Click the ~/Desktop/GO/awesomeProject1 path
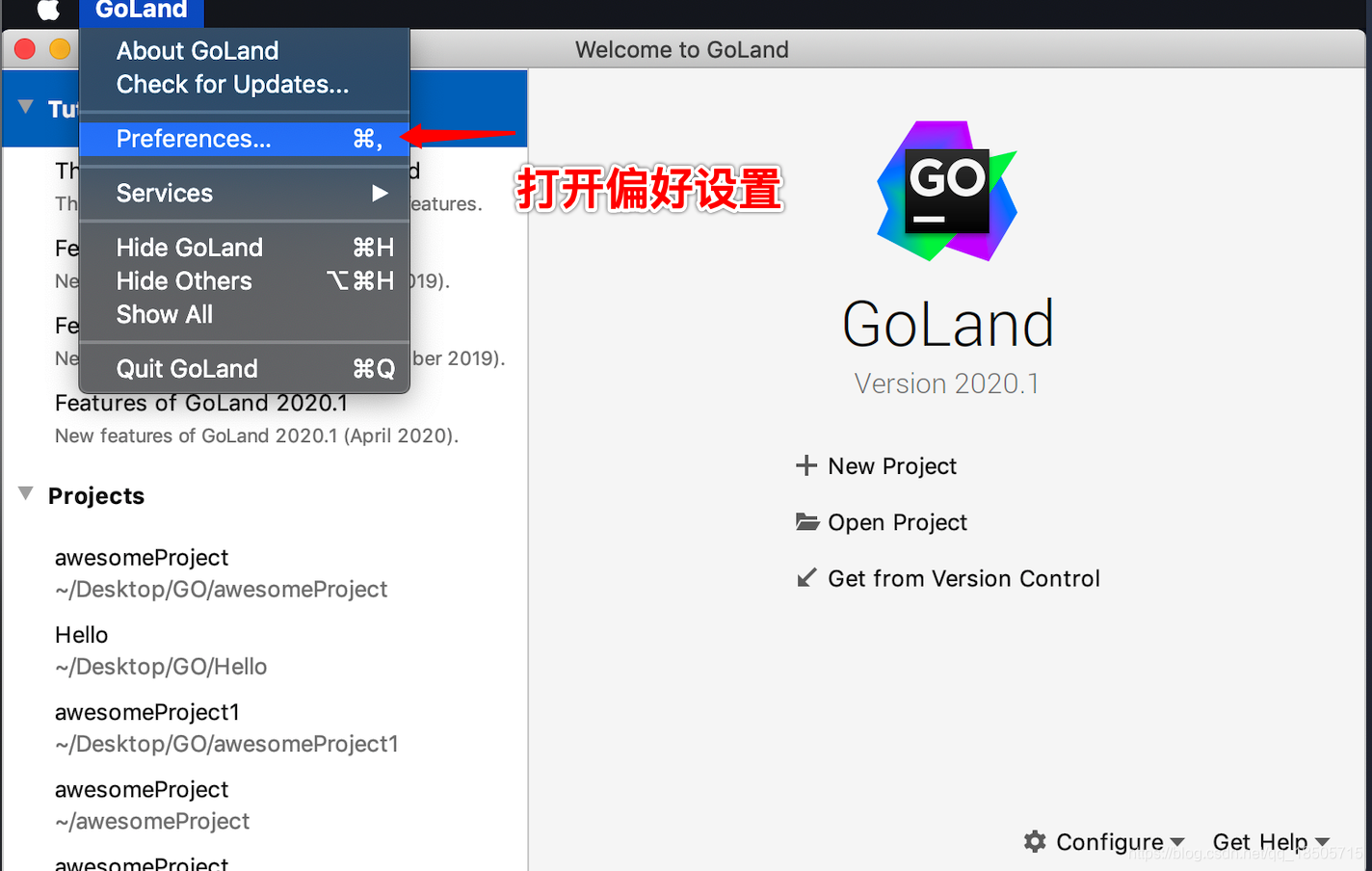 tap(226, 744)
